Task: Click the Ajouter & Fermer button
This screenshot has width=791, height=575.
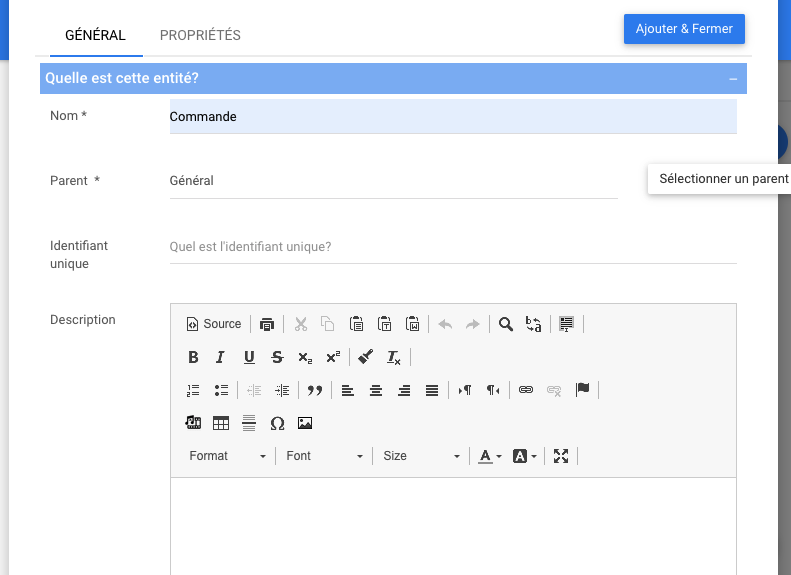Action: tap(684, 29)
